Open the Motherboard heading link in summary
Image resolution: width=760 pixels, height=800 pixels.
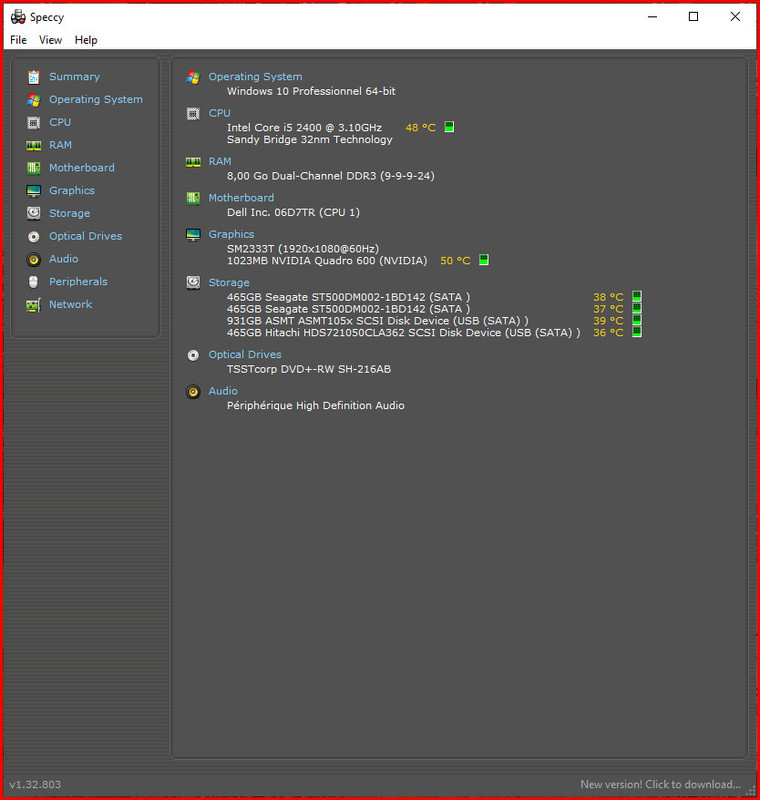pyautogui.click(x=241, y=197)
